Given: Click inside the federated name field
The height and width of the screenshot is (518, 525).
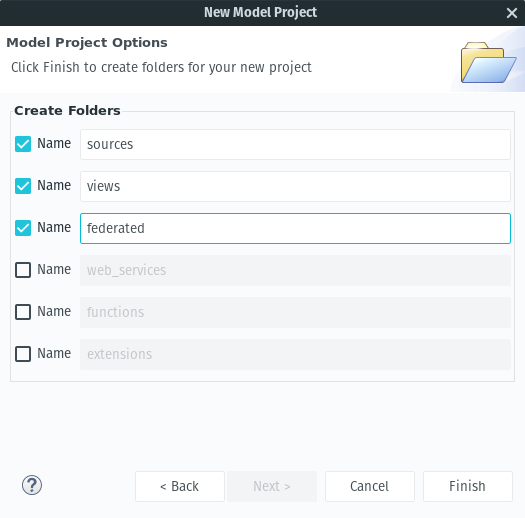Looking at the screenshot, I should point(295,228).
